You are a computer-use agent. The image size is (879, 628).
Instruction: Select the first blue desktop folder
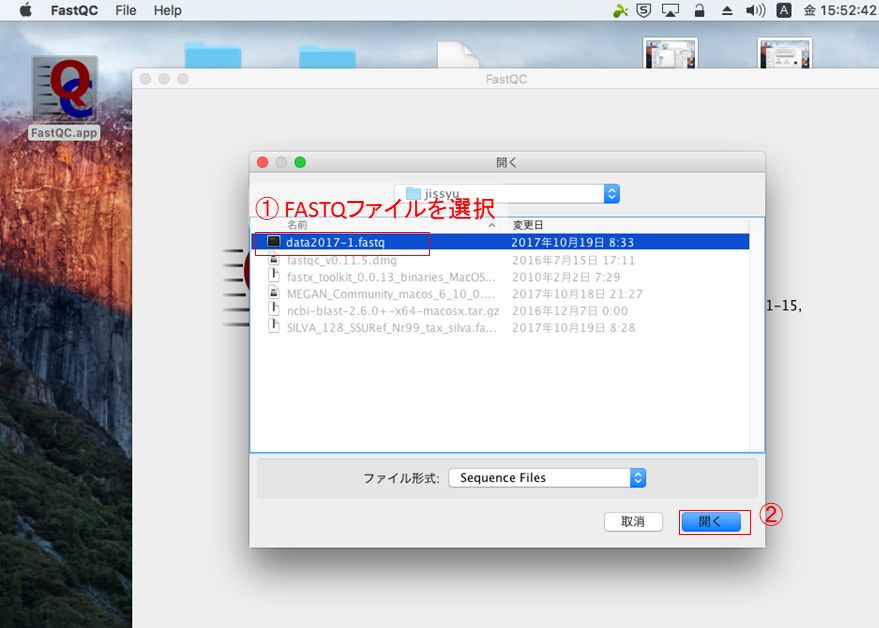213,55
